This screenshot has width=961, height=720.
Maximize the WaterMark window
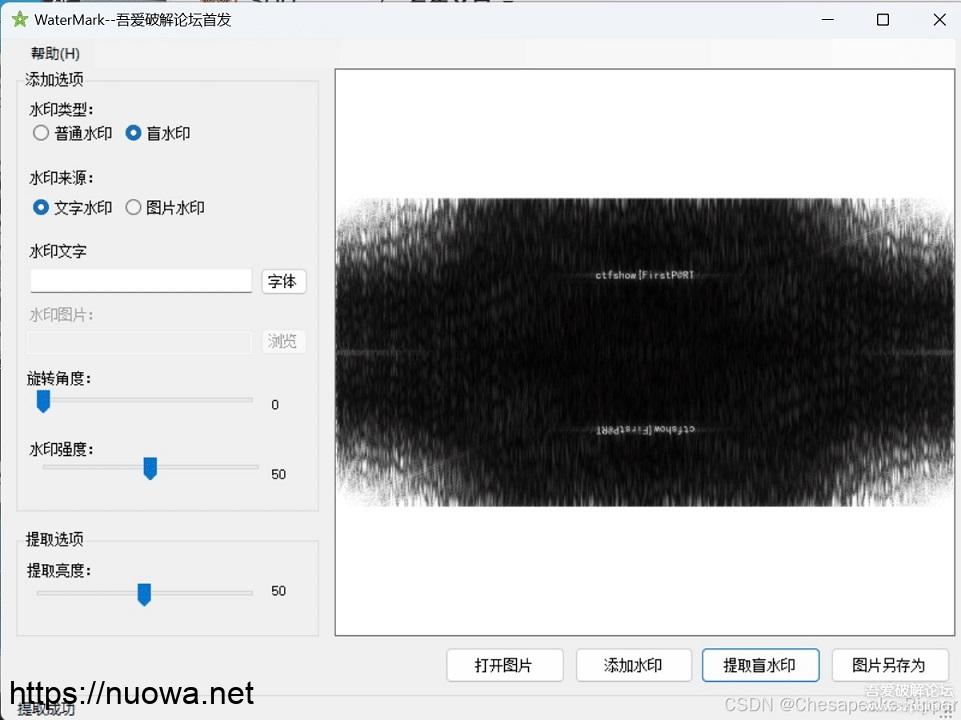coord(883,20)
